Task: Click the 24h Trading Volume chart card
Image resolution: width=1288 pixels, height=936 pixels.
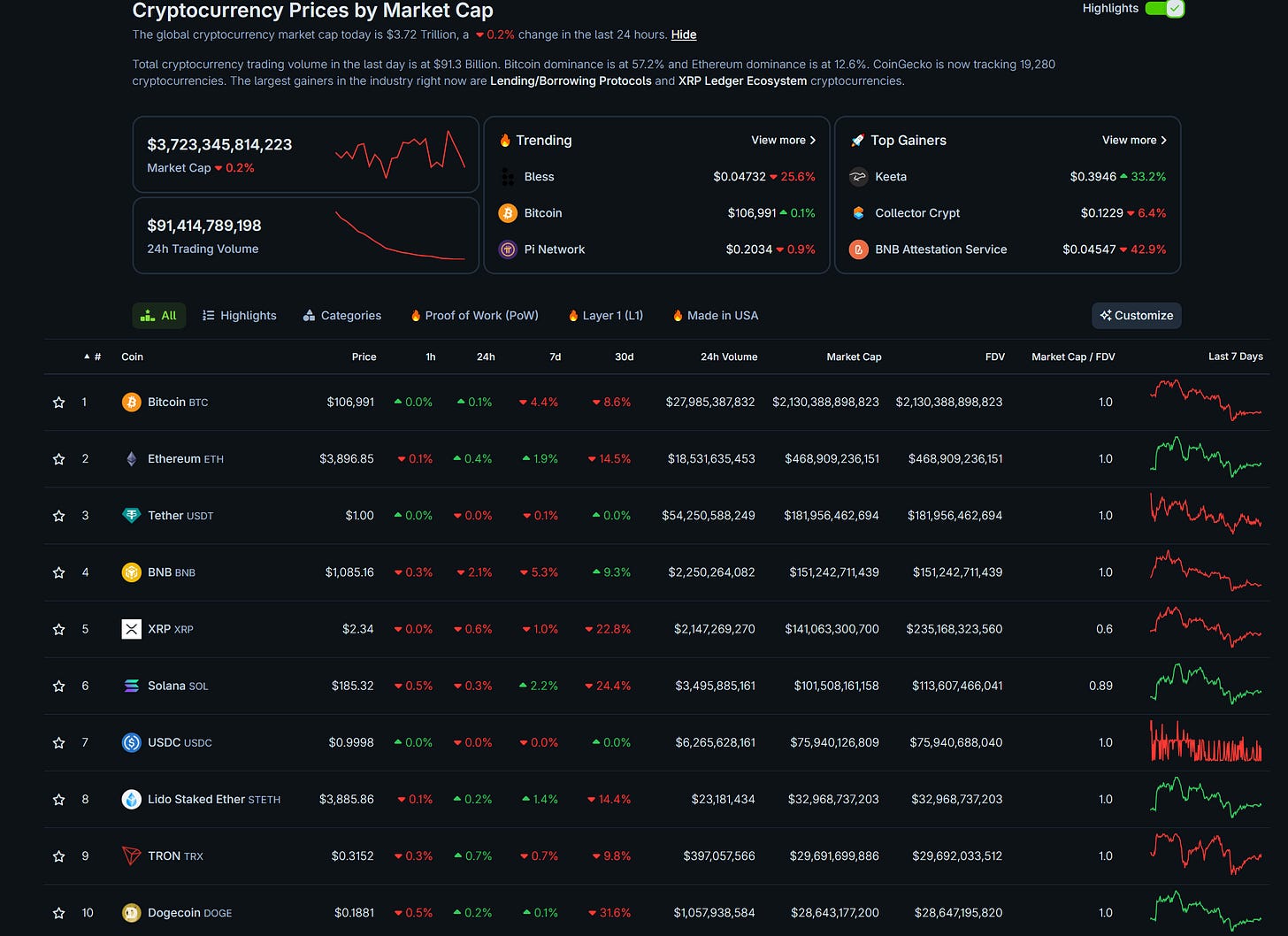Action: coord(305,235)
